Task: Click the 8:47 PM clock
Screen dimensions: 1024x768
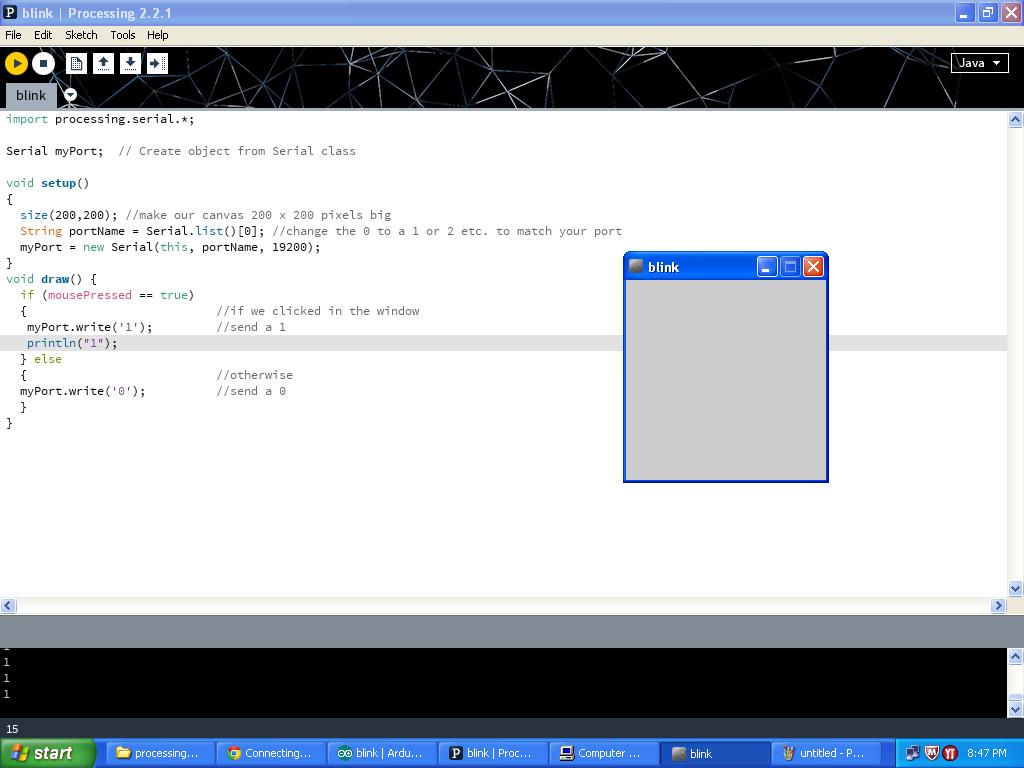Action: 987,753
